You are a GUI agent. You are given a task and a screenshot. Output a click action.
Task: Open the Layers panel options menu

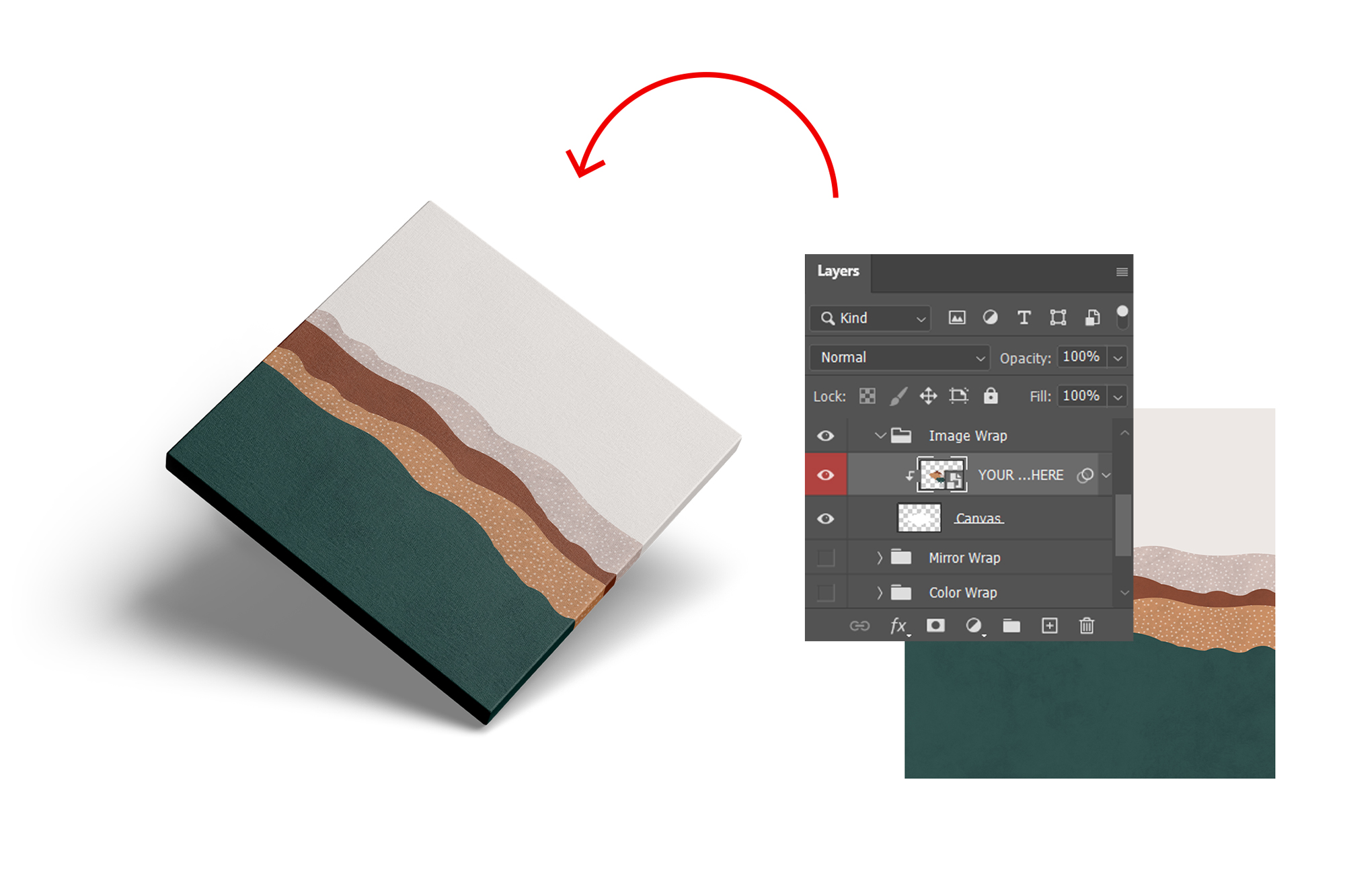click(x=1122, y=272)
